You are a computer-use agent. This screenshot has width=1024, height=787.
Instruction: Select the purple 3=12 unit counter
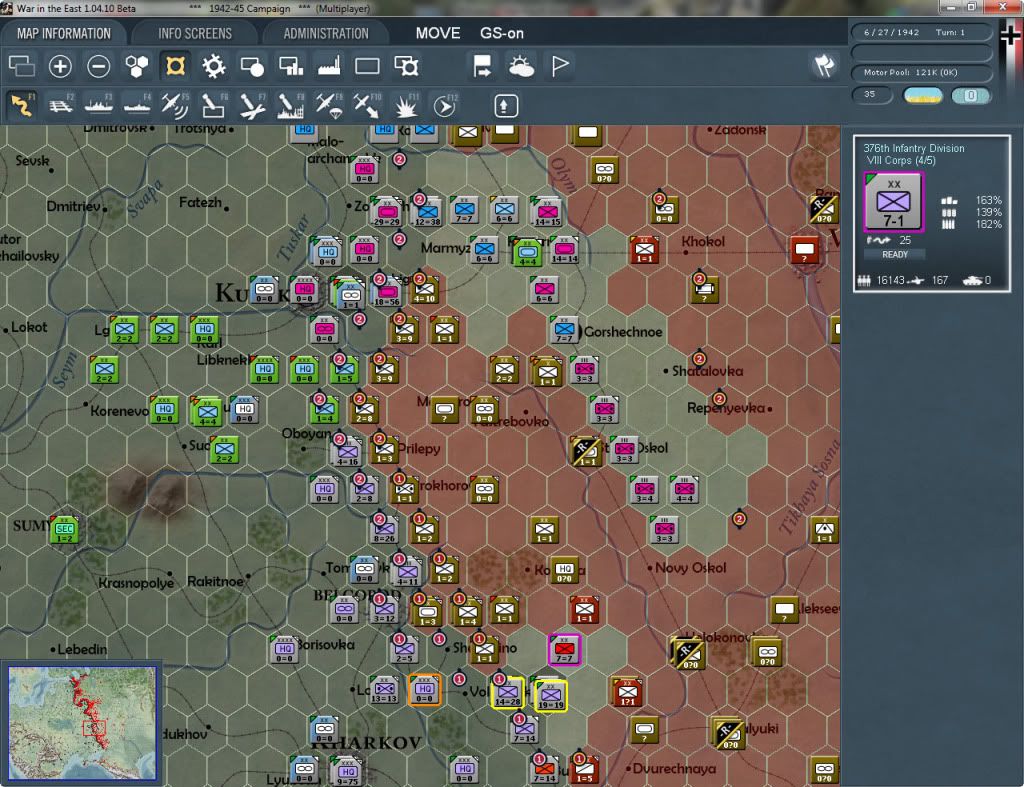coord(384,609)
